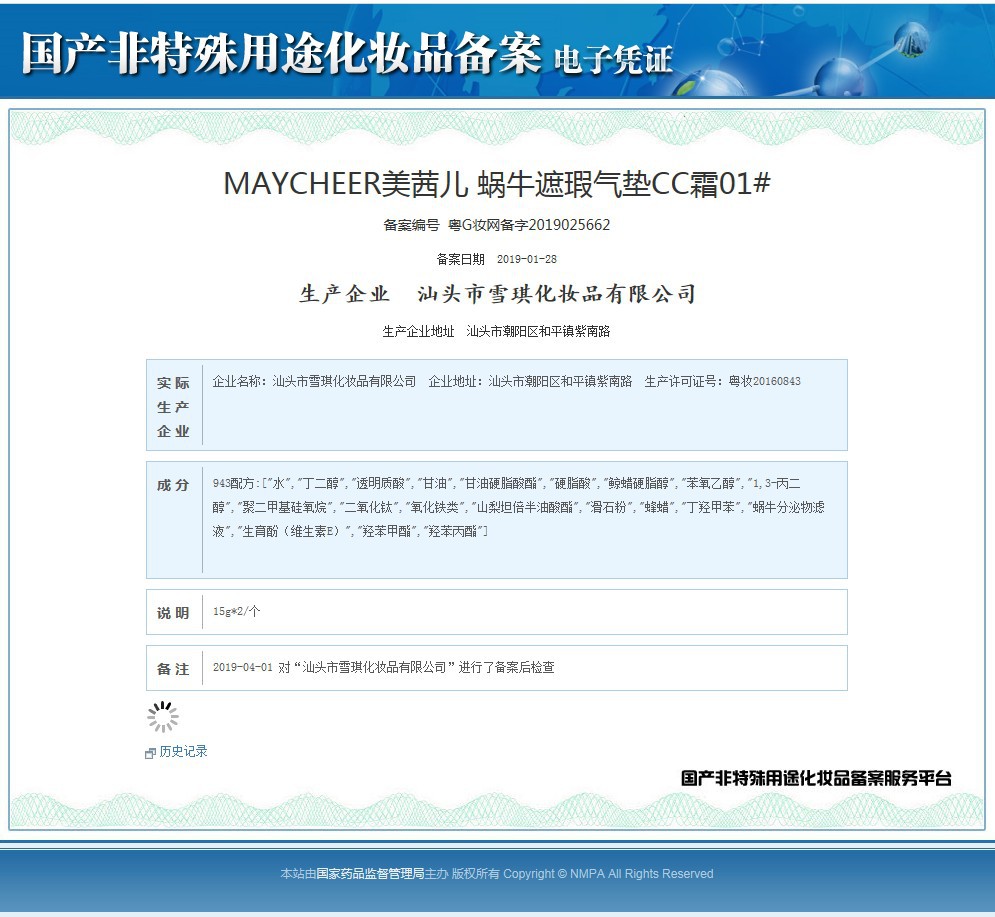The image size is (995, 917).
Task: Click the ingredients list starting with 943配方
Action: (x=518, y=507)
